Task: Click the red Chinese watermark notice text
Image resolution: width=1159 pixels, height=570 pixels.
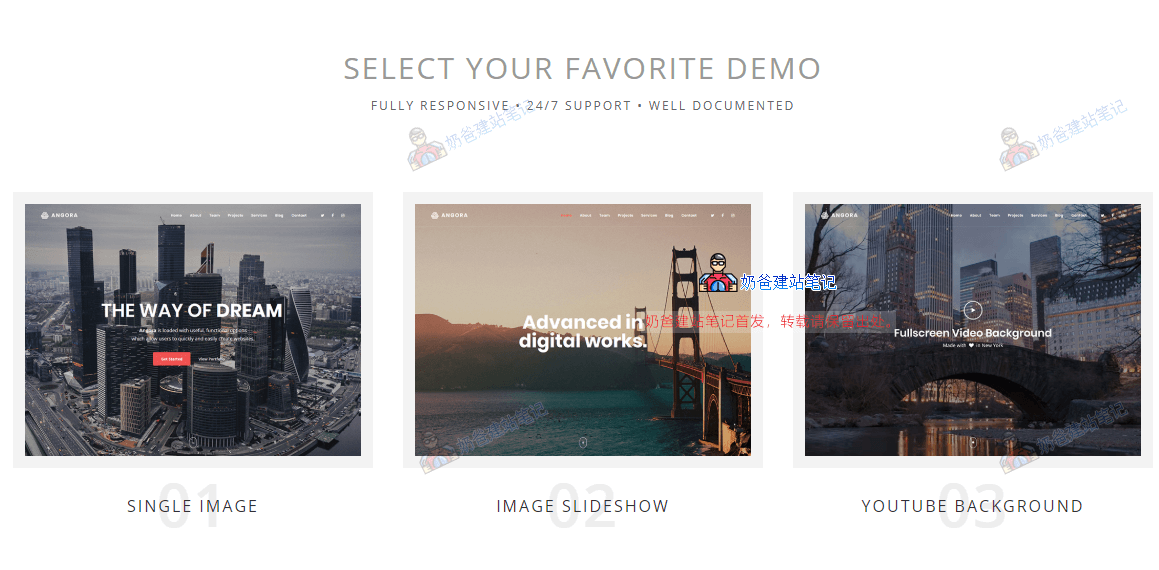Action: pyautogui.click(x=769, y=322)
